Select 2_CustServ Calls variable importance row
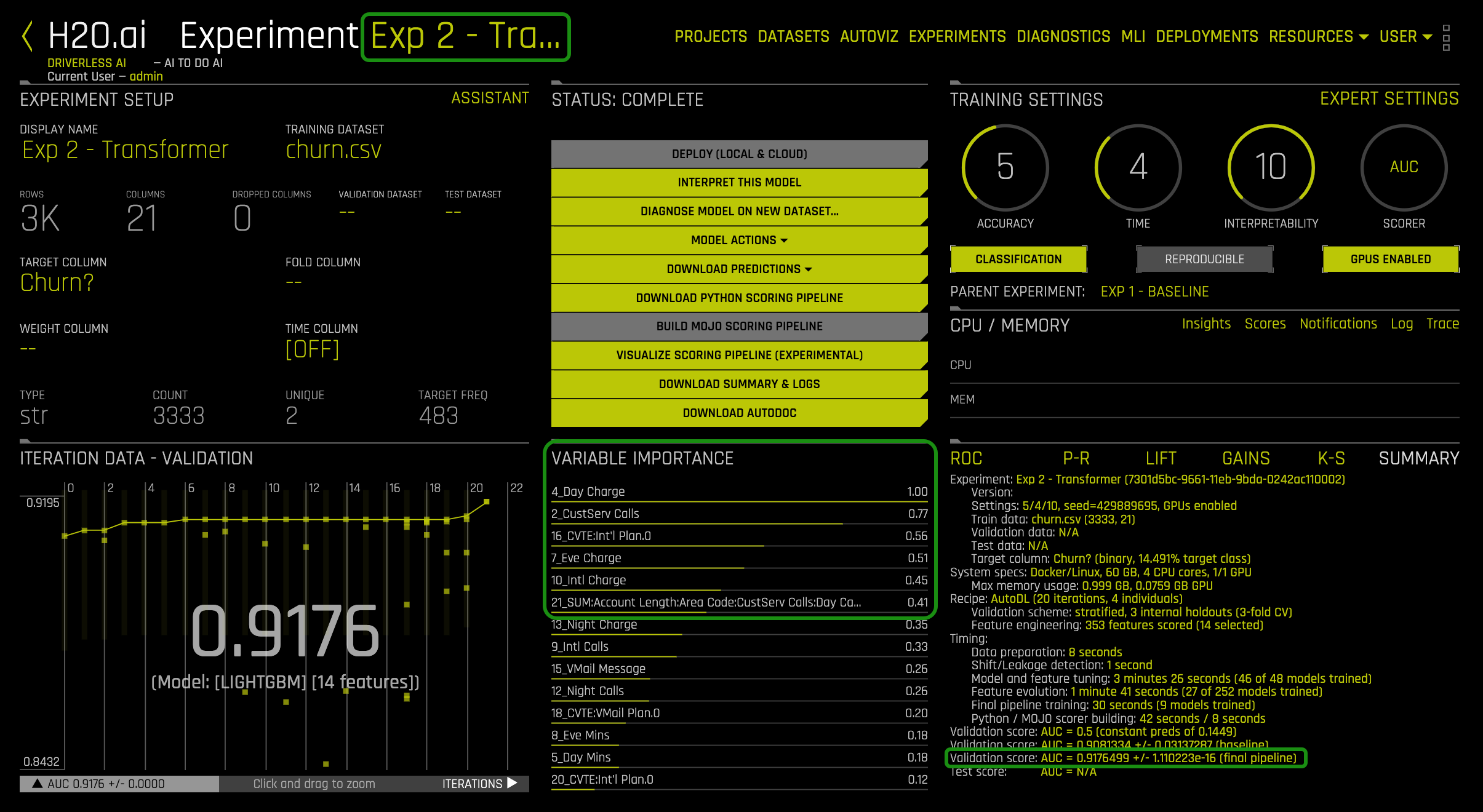 (739, 514)
